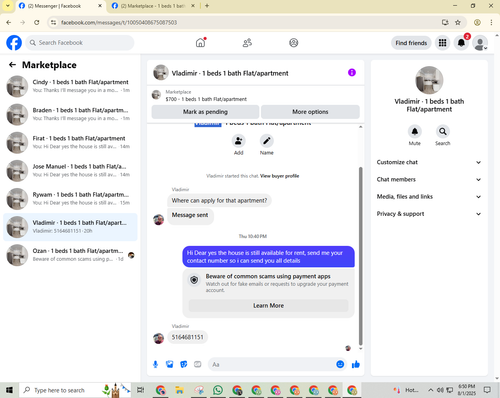Open conversation information purple icon
This screenshot has width=500, height=398.
click(352, 73)
